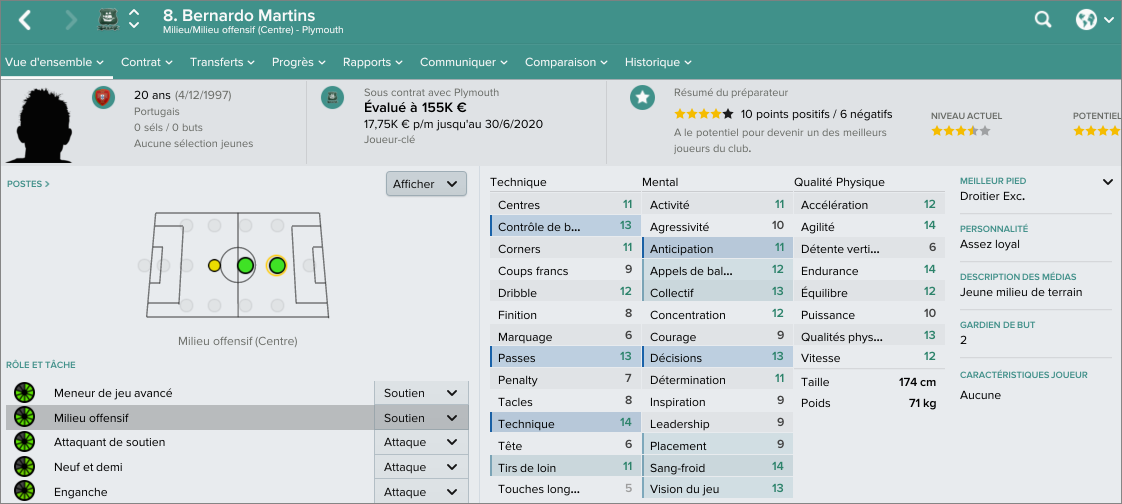Expand the Meilleur pied panel chevron
Viewport: 1122px width, 504px height.
pos(1107,182)
